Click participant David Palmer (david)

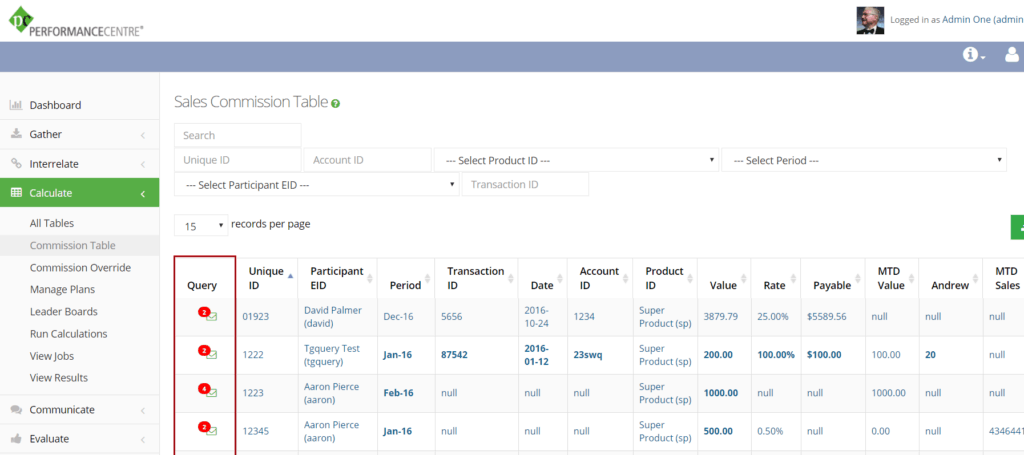pyautogui.click(x=332, y=317)
